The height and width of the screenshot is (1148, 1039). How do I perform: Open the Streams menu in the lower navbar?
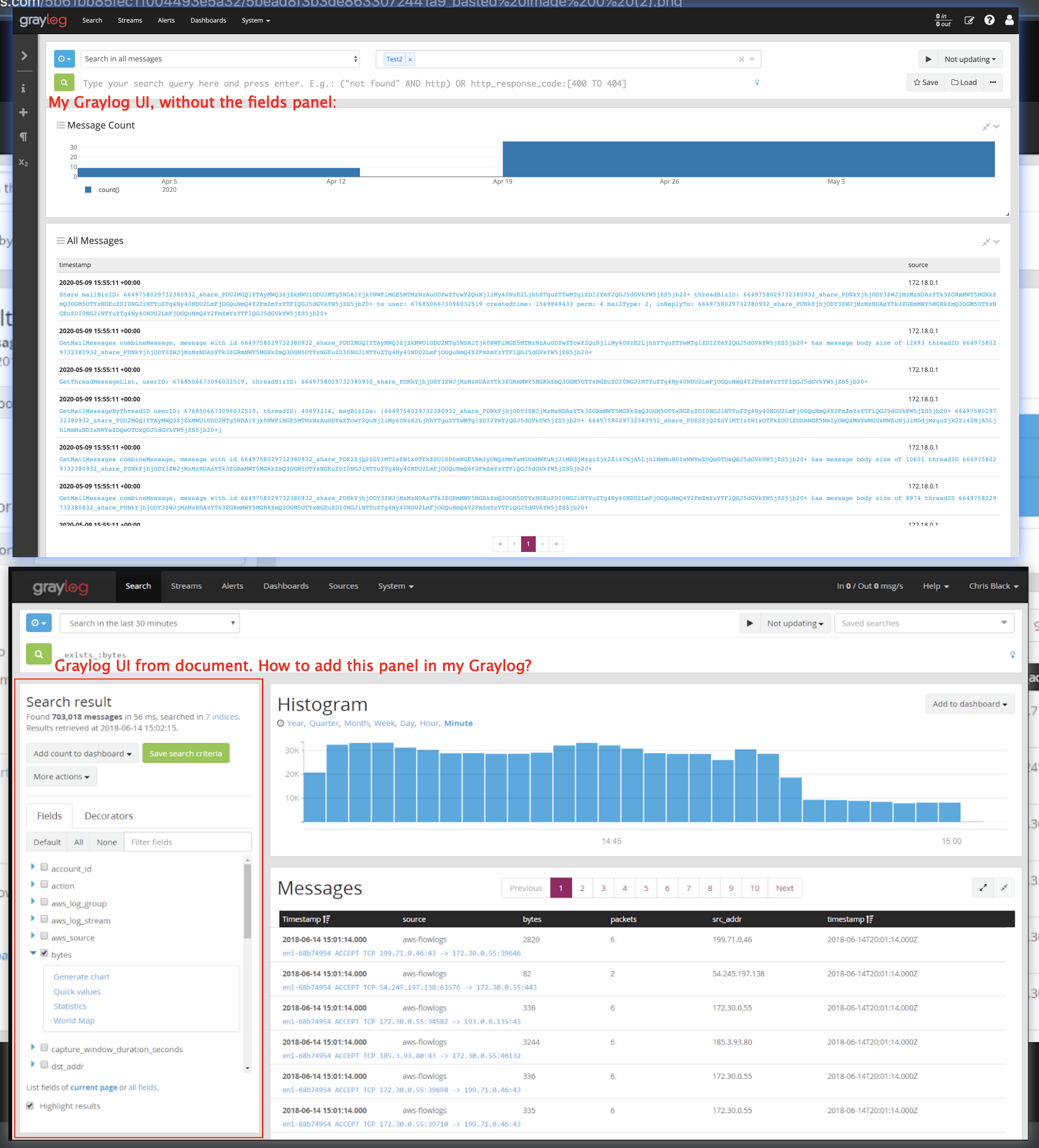(186, 586)
